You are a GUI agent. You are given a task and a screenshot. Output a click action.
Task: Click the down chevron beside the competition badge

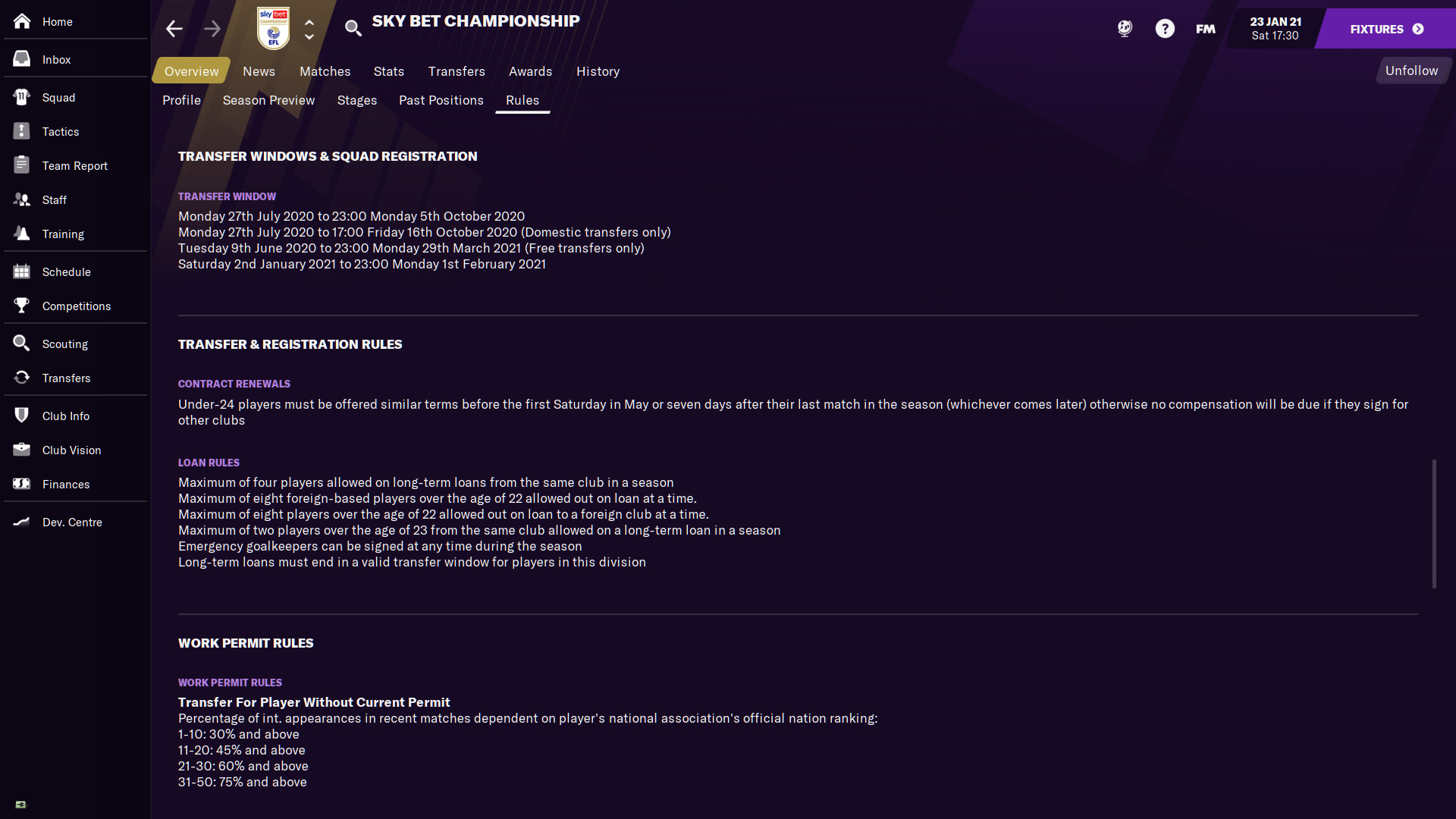pyautogui.click(x=309, y=36)
